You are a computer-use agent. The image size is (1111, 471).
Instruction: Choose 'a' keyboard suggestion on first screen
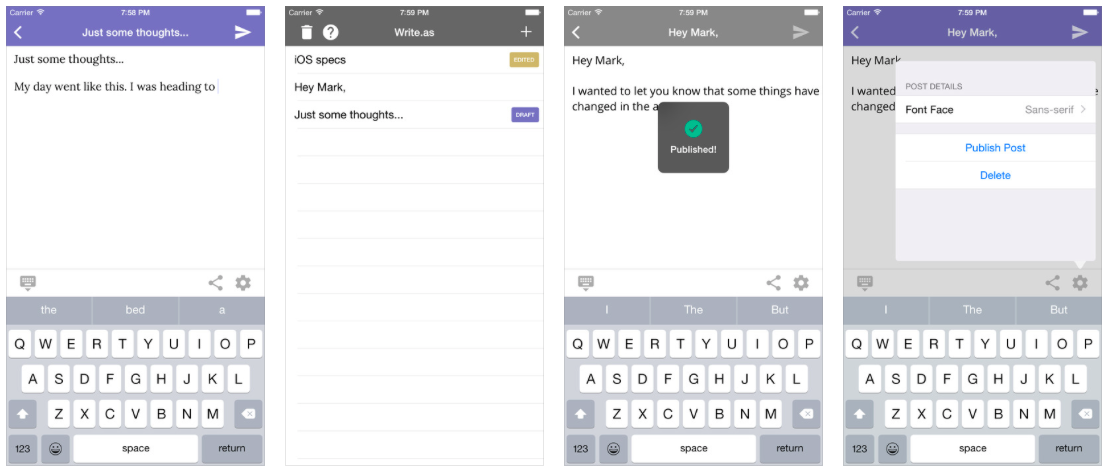(x=222, y=310)
